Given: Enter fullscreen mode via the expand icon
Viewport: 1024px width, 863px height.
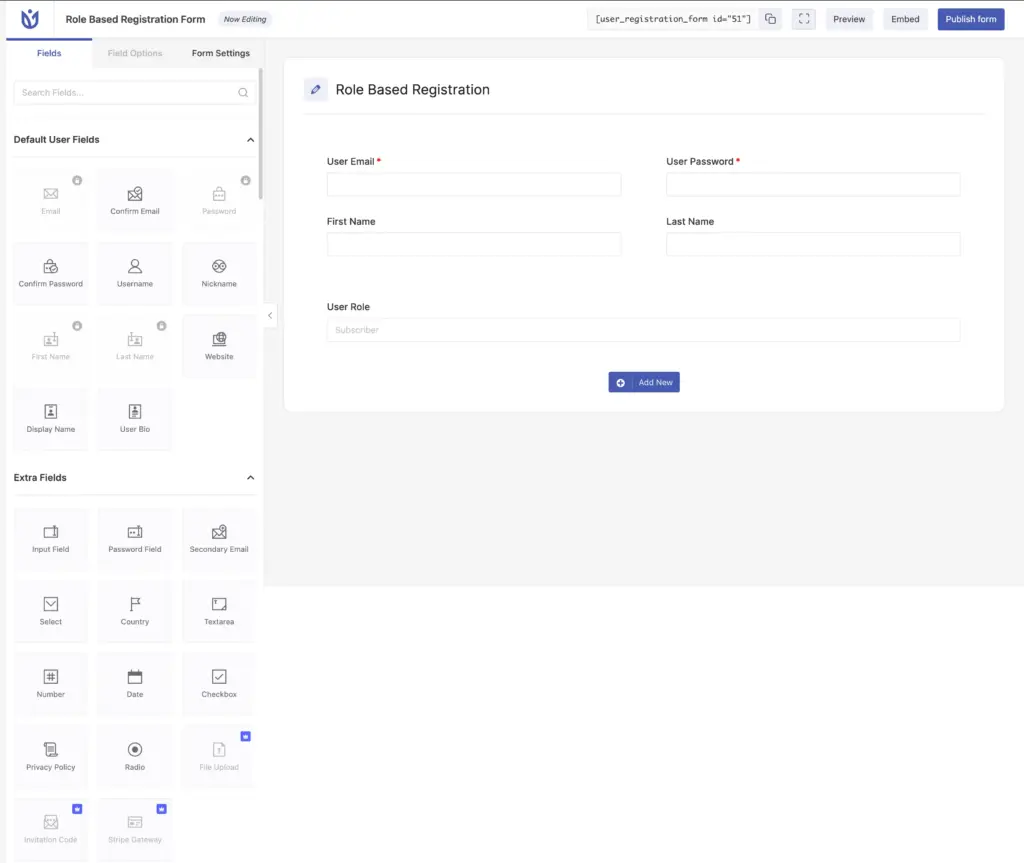Looking at the screenshot, I should coord(803,18).
